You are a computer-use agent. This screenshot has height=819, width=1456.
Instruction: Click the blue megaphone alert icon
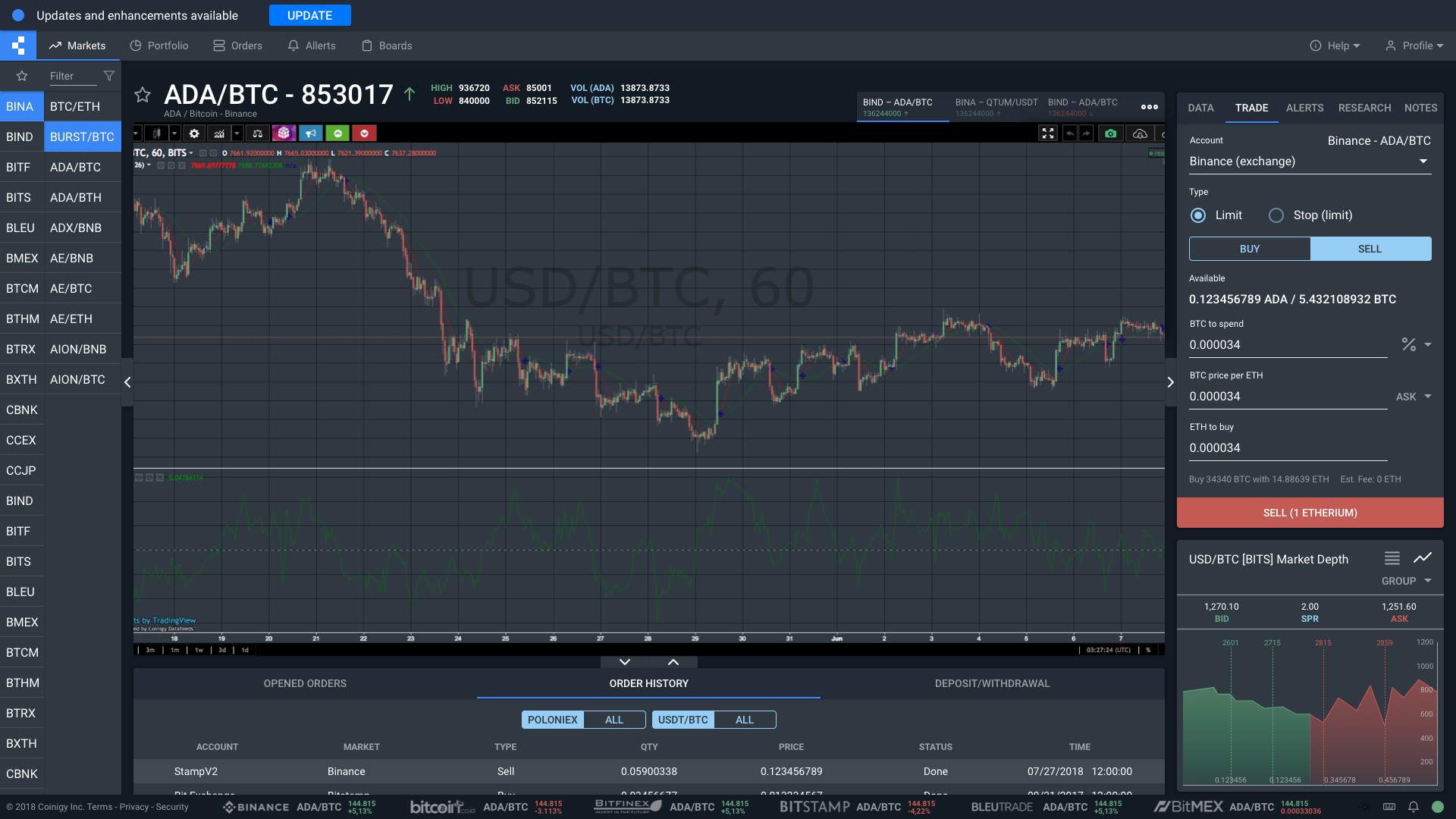coord(311,133)
